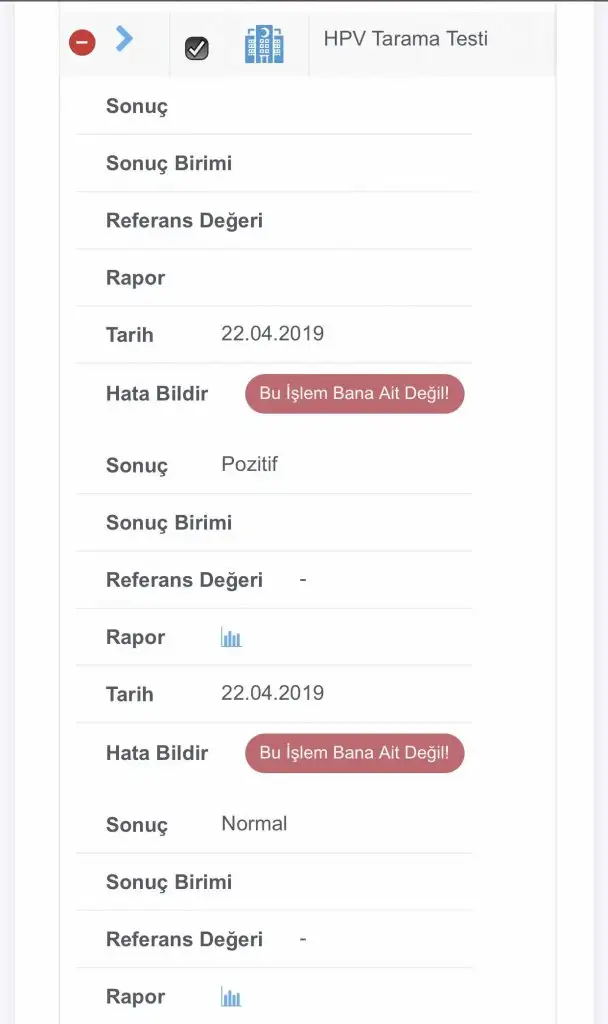Select the HPV Tarama Testi title
Image resolution: width=608 pixels, height=1024 pixels.
click(x=405, y=39)
